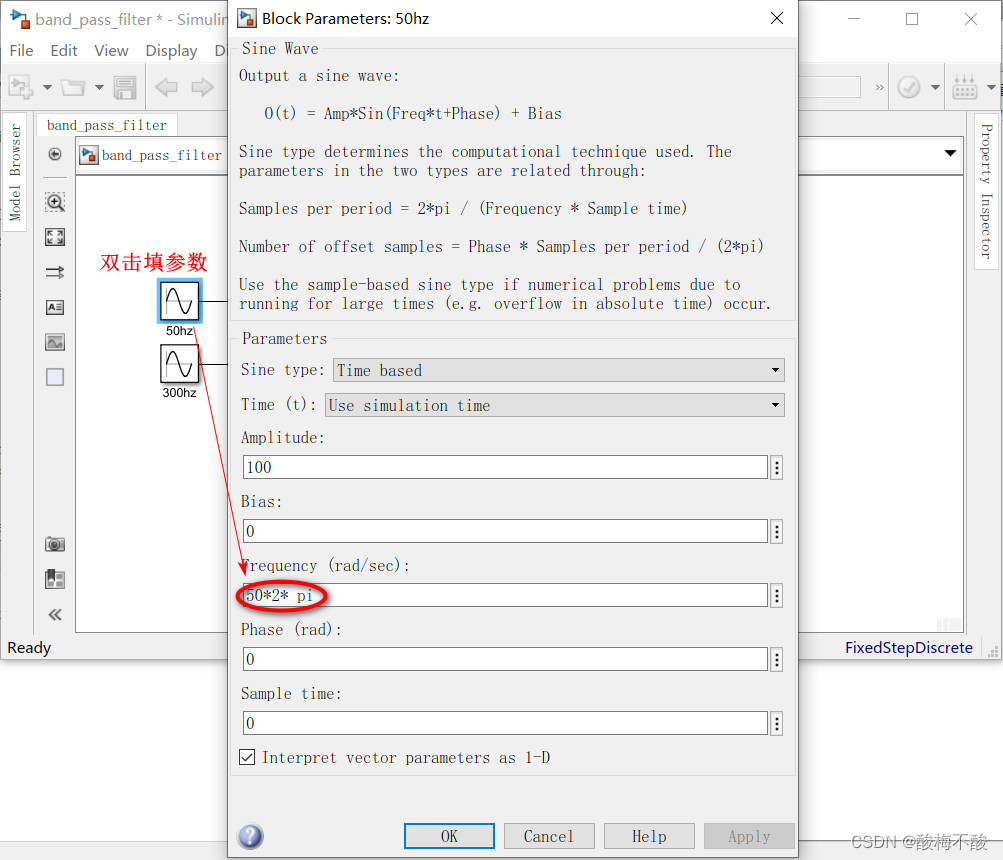Screen dimensions: 1003x860
Task: Close the Block Parameters dialog
Action: click(x=777, y=19)
